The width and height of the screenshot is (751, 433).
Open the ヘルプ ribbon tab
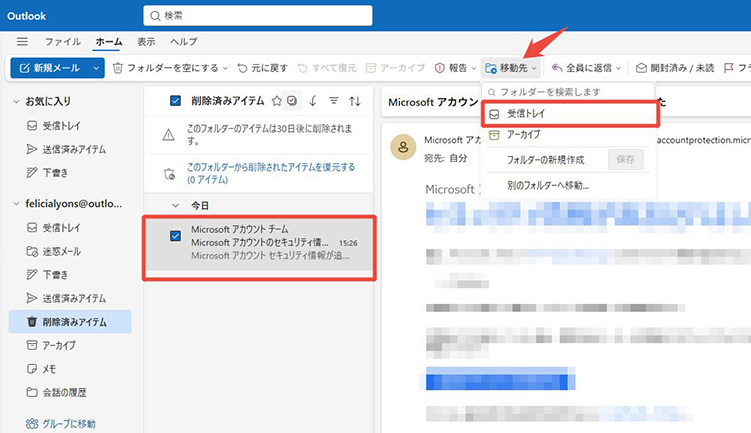(x=184, y=42)
